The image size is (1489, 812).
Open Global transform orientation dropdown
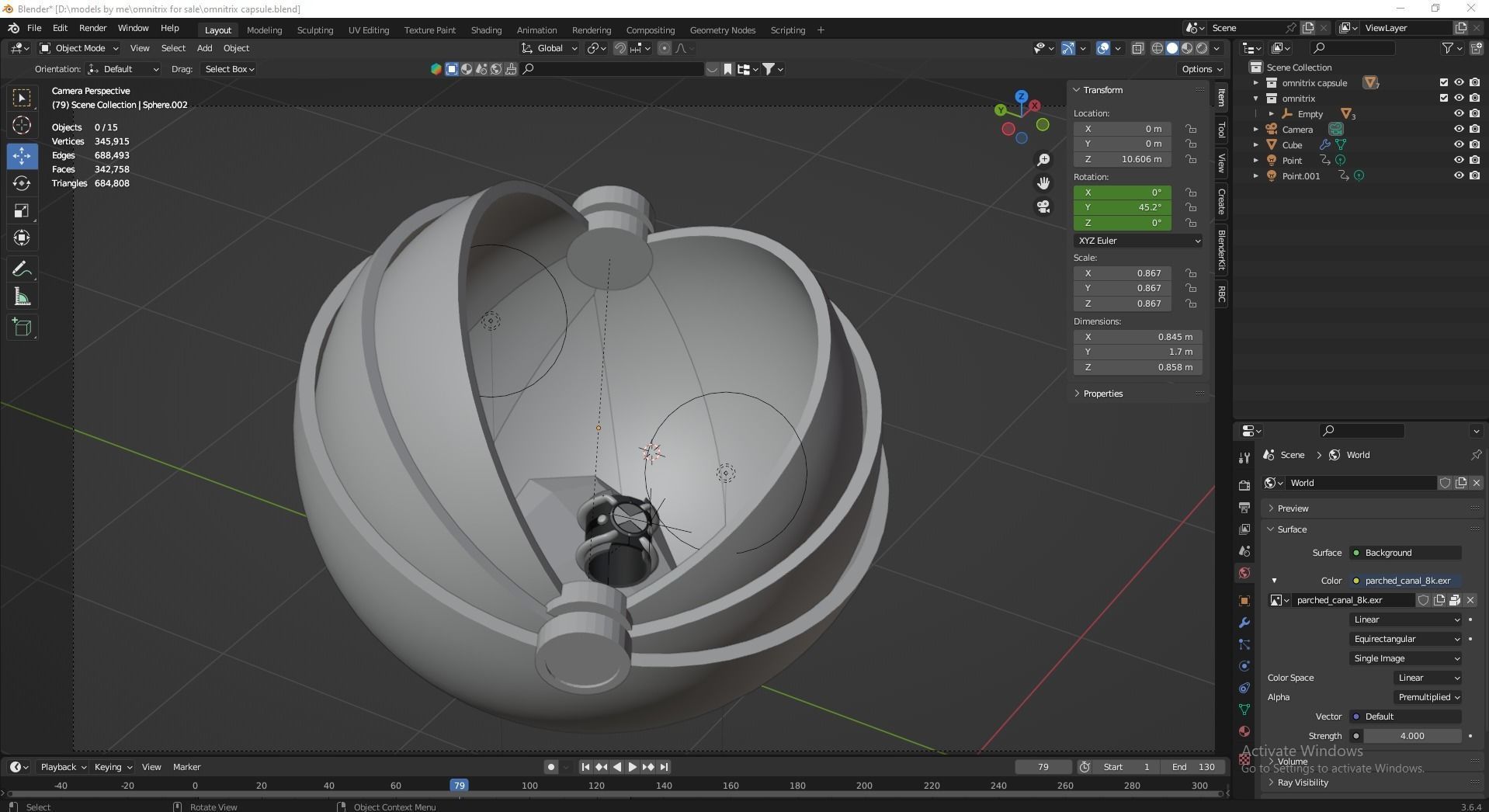[550, 48]
